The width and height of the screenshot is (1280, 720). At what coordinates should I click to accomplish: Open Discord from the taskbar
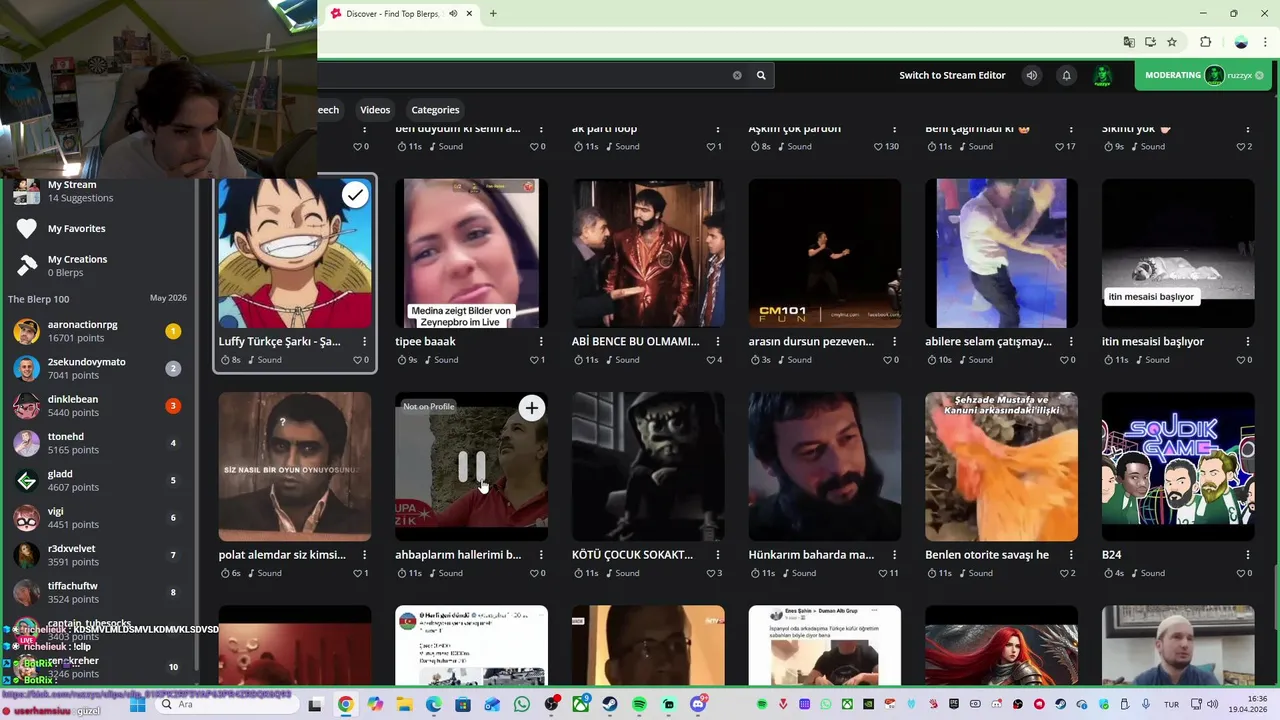tap(698, 705)
